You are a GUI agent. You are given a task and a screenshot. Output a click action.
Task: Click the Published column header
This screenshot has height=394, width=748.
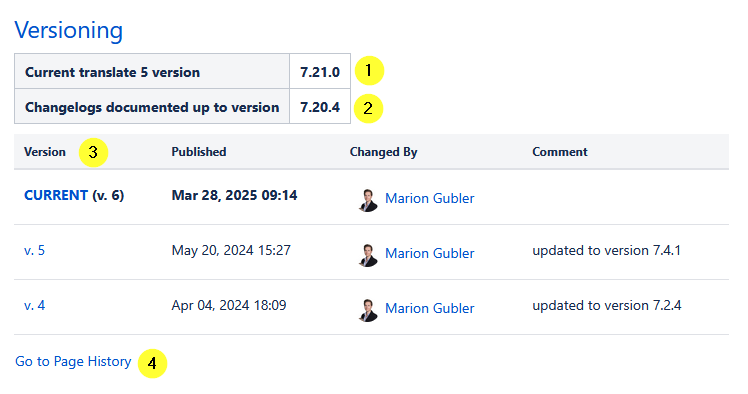199,152
